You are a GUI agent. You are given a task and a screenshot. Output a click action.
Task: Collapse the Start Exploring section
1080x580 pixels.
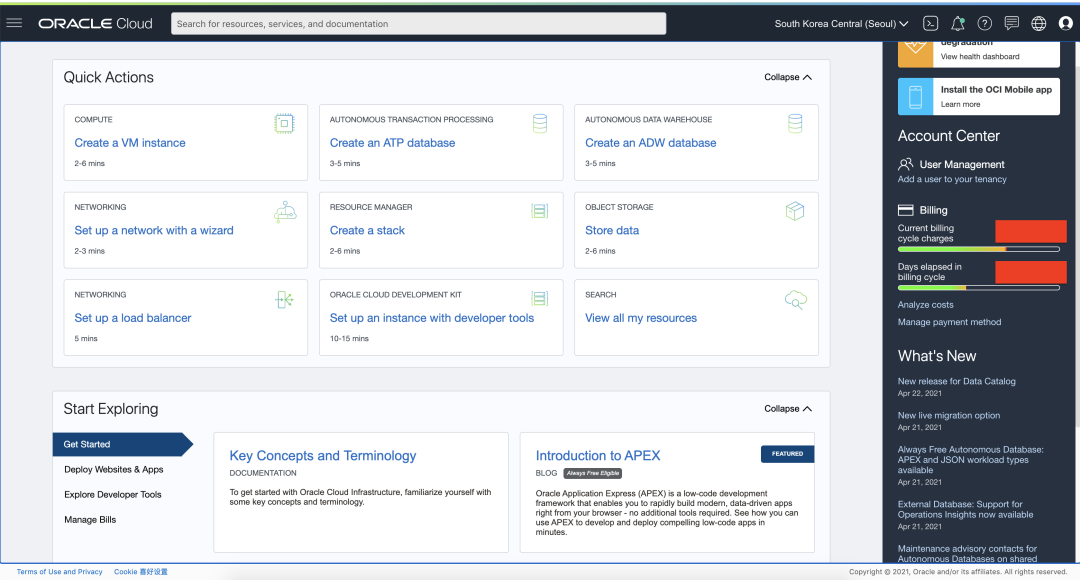tap(788, 409)
